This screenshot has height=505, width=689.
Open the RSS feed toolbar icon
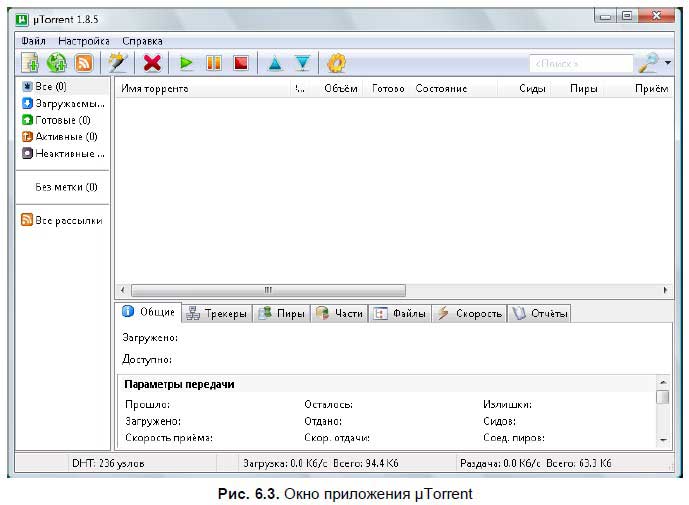pos(84,63)
